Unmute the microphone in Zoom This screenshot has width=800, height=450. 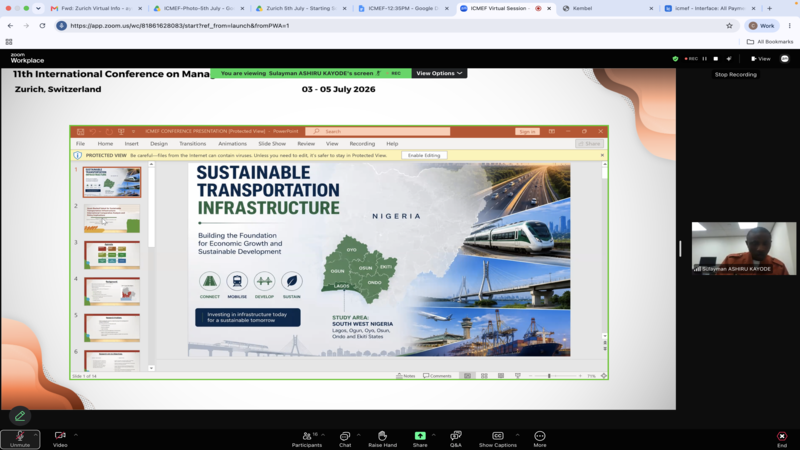pyautogui.click(x=19, y=439)
